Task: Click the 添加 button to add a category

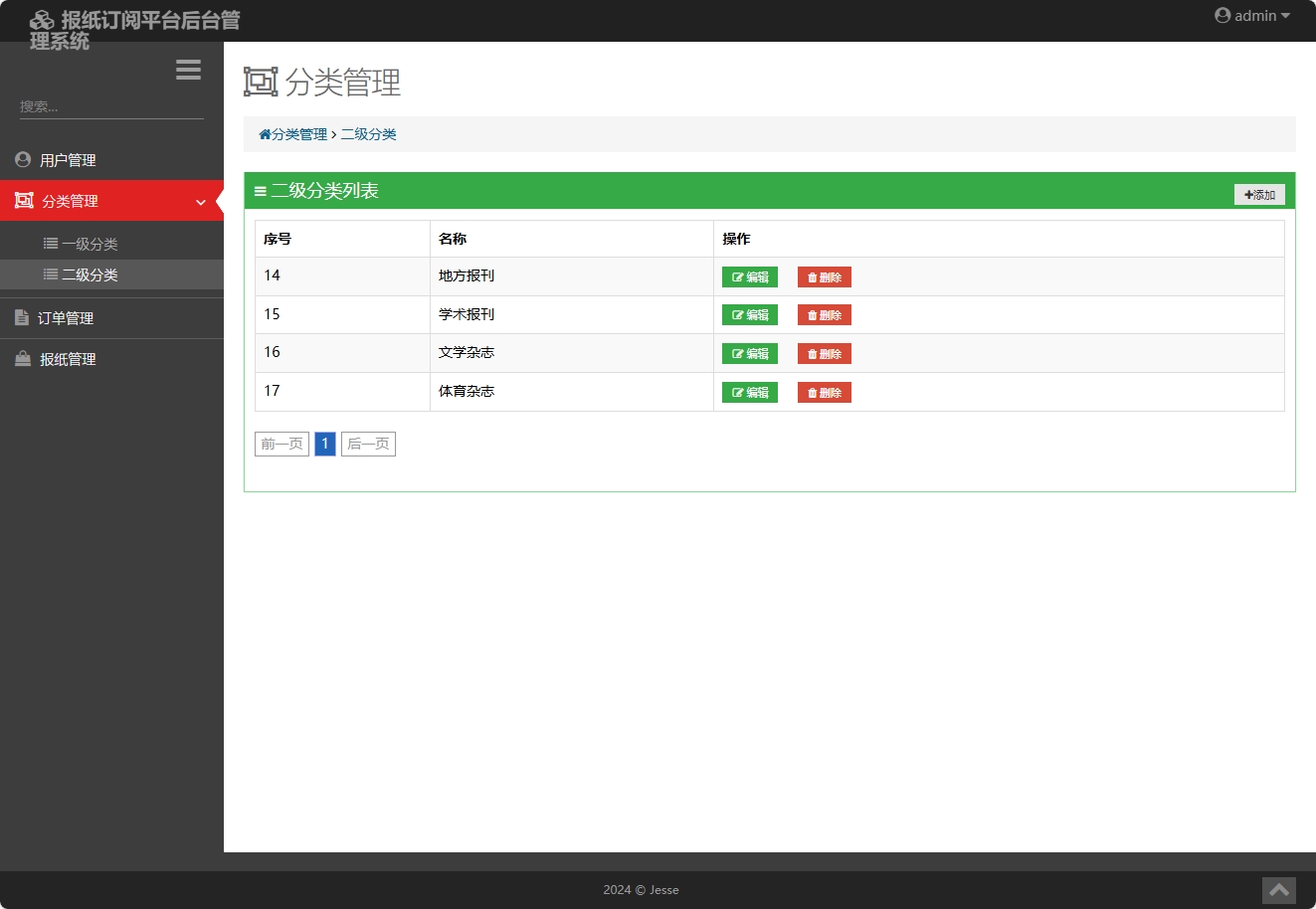Action: (x=1259, y=194)
